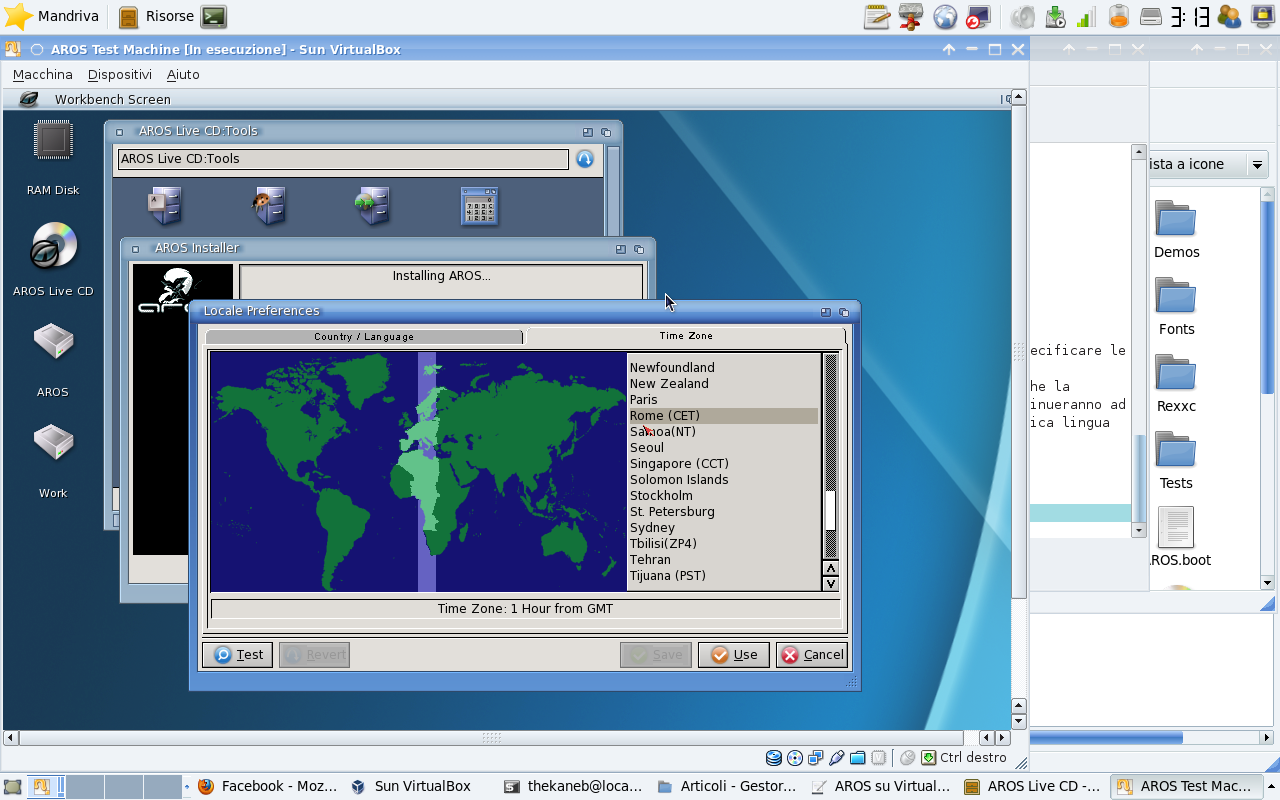Click the Cancel button

click(812, 655)
